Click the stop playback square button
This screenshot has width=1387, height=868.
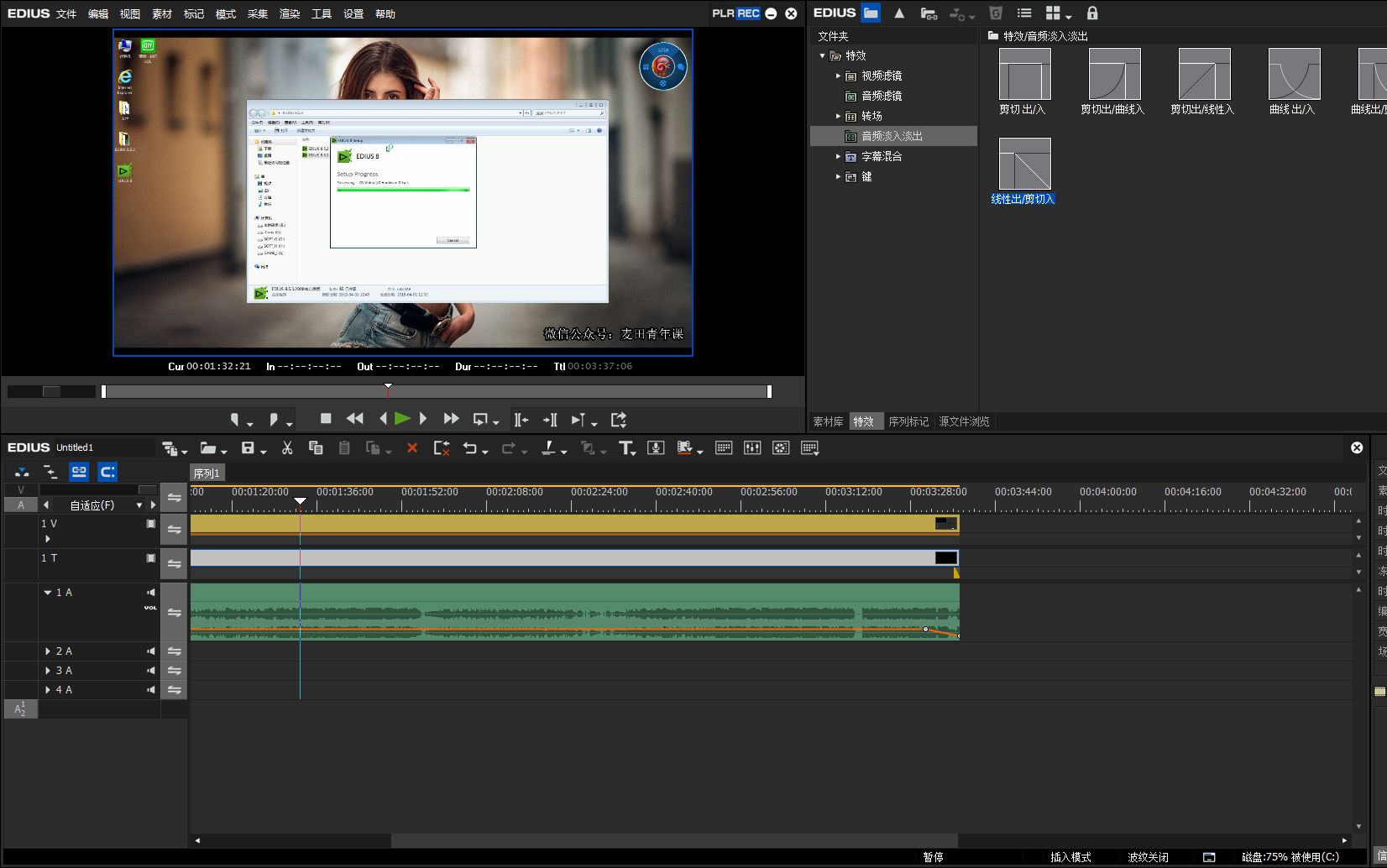[326, 419]
